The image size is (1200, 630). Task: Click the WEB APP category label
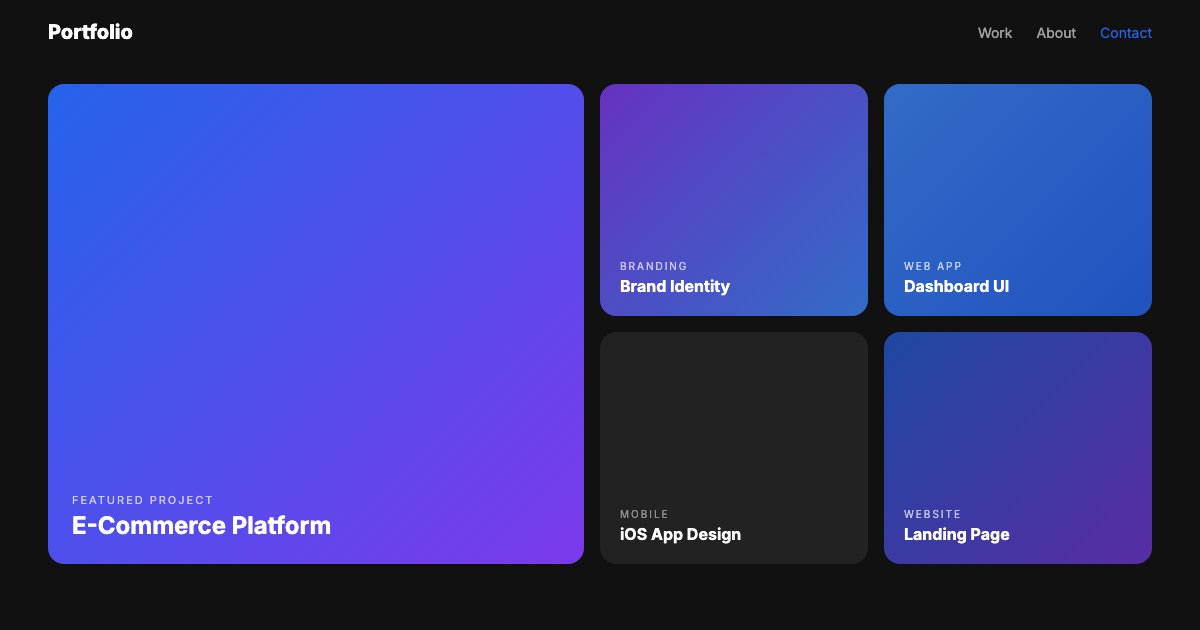(932, 266)
